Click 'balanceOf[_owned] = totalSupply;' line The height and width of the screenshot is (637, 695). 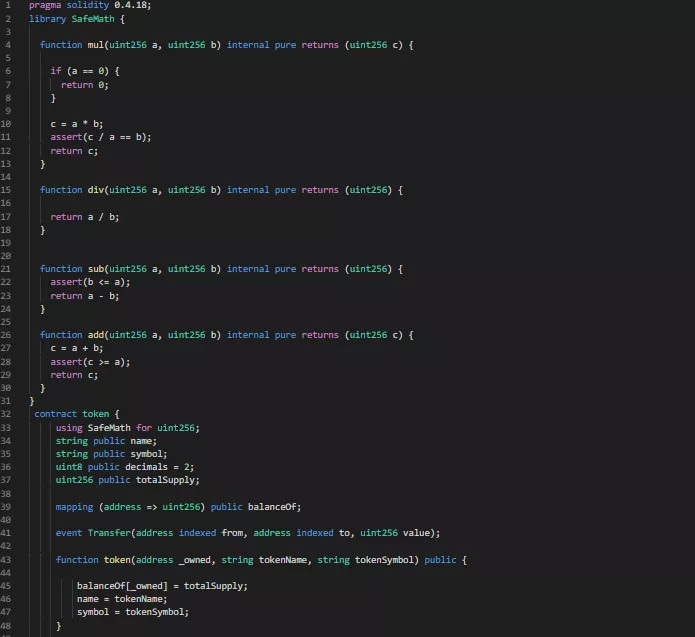pos(162,586)
